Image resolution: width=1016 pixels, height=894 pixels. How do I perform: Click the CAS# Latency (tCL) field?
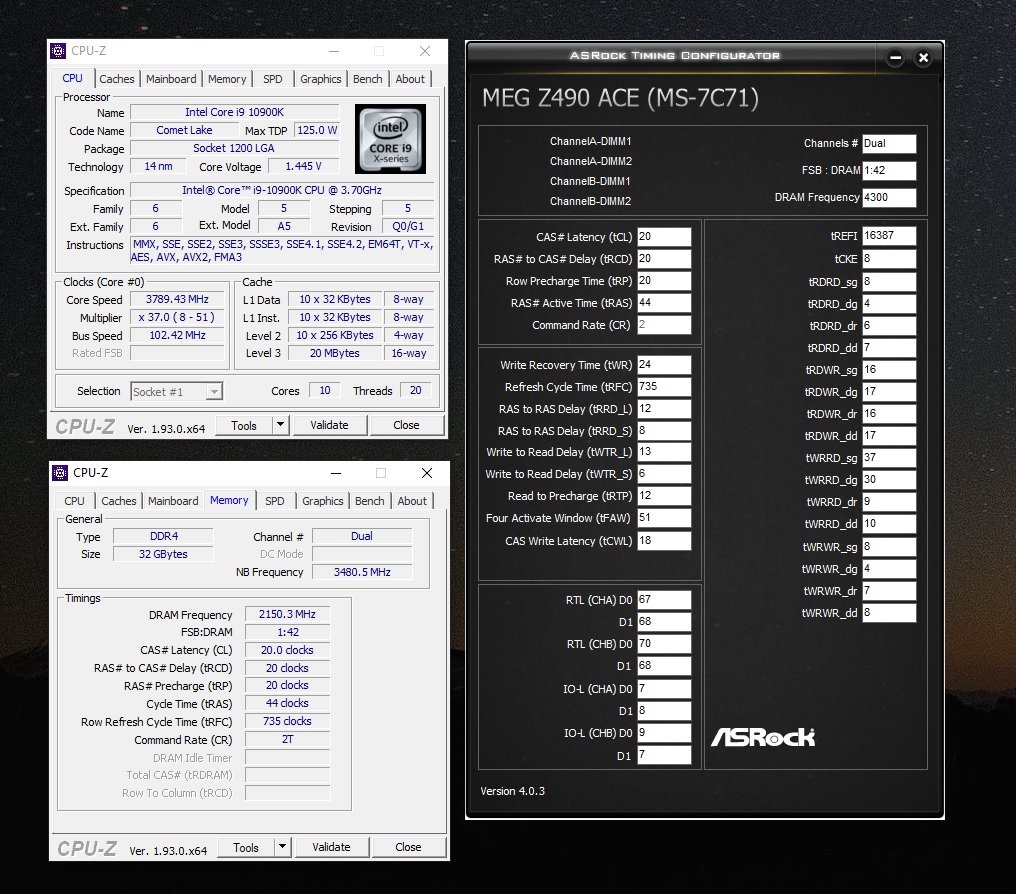[664, 236]
